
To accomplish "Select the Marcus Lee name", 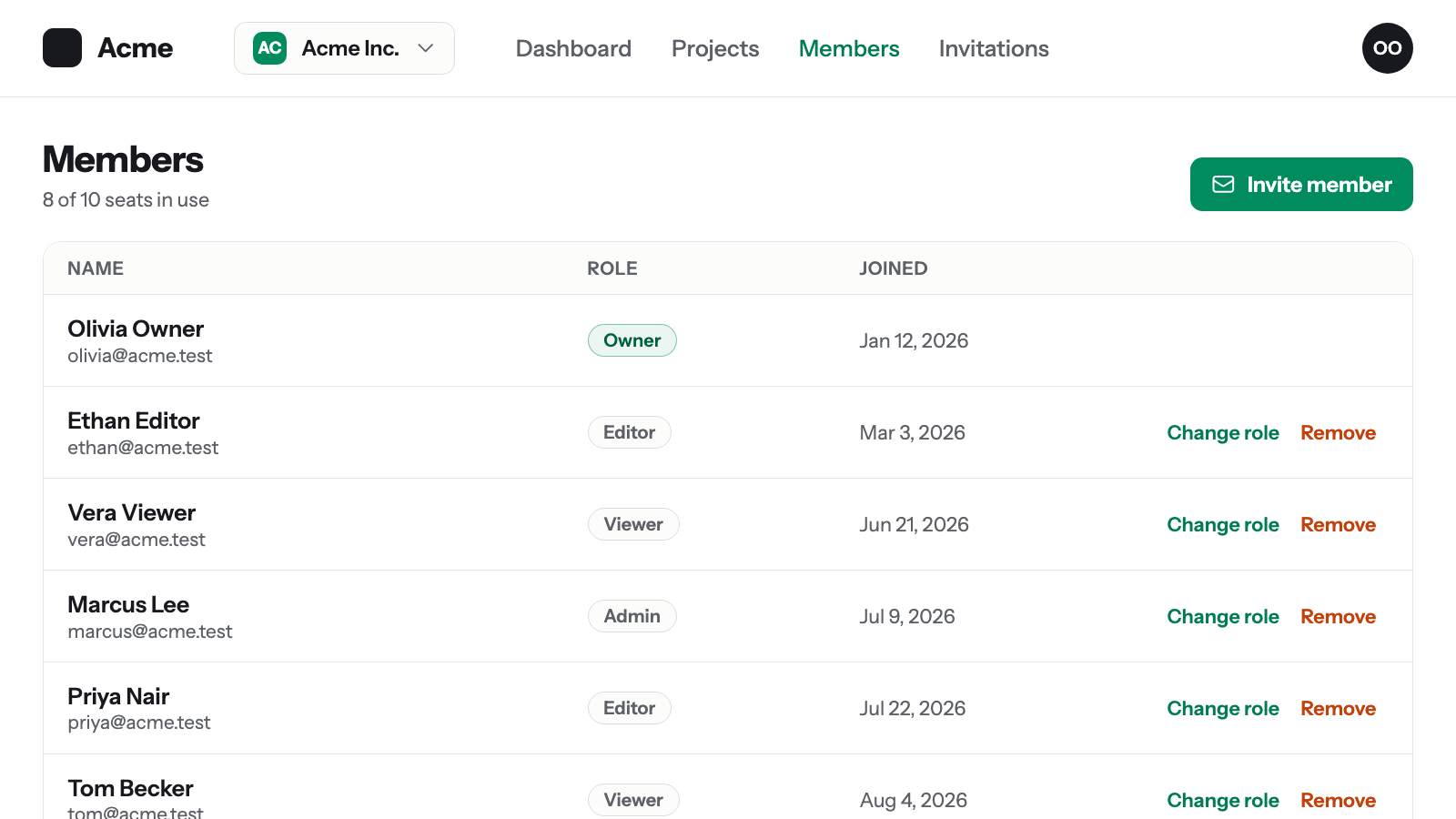I will [128, 604].
